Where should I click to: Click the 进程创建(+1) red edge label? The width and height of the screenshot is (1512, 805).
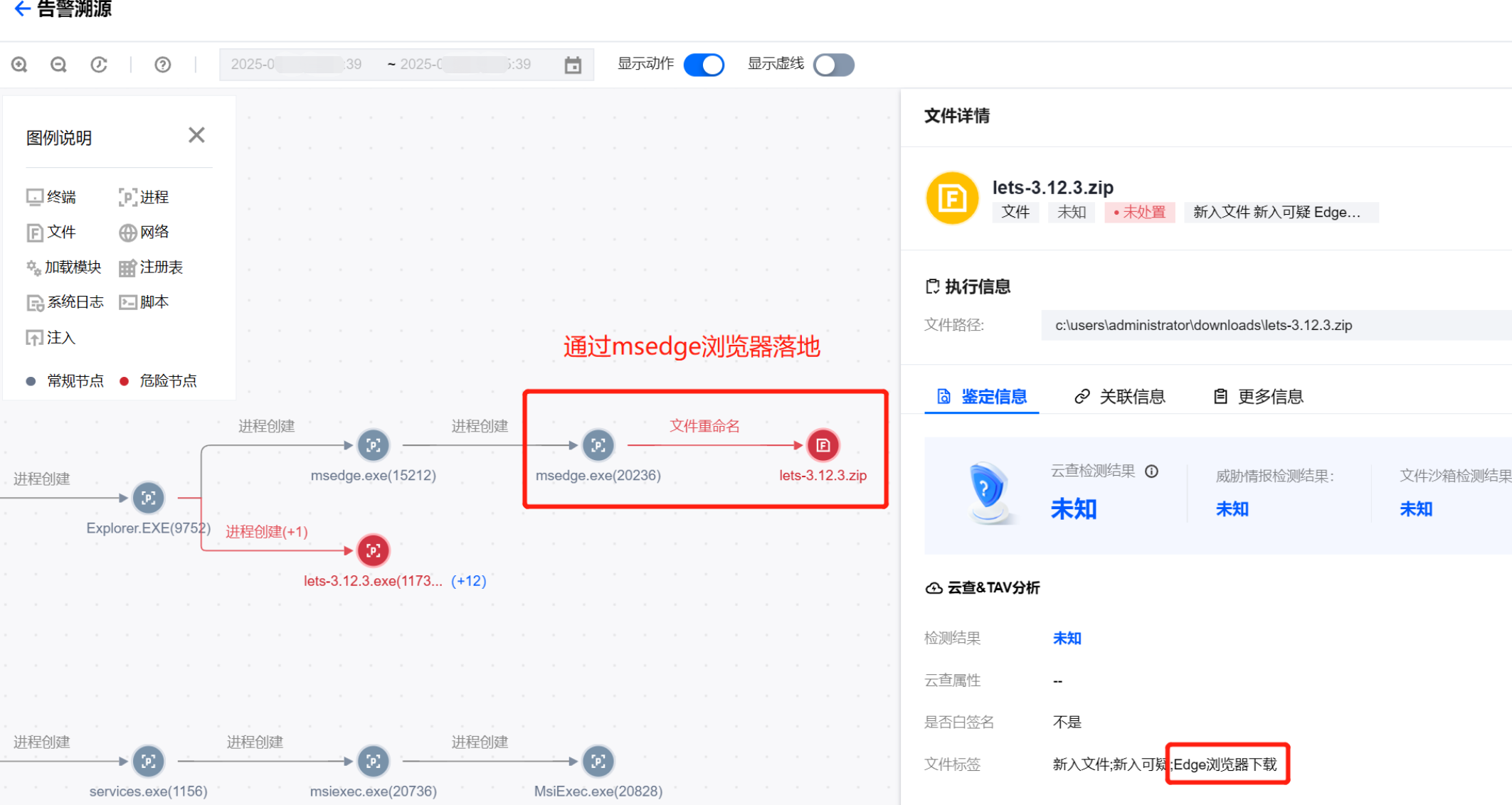(267, 532)
